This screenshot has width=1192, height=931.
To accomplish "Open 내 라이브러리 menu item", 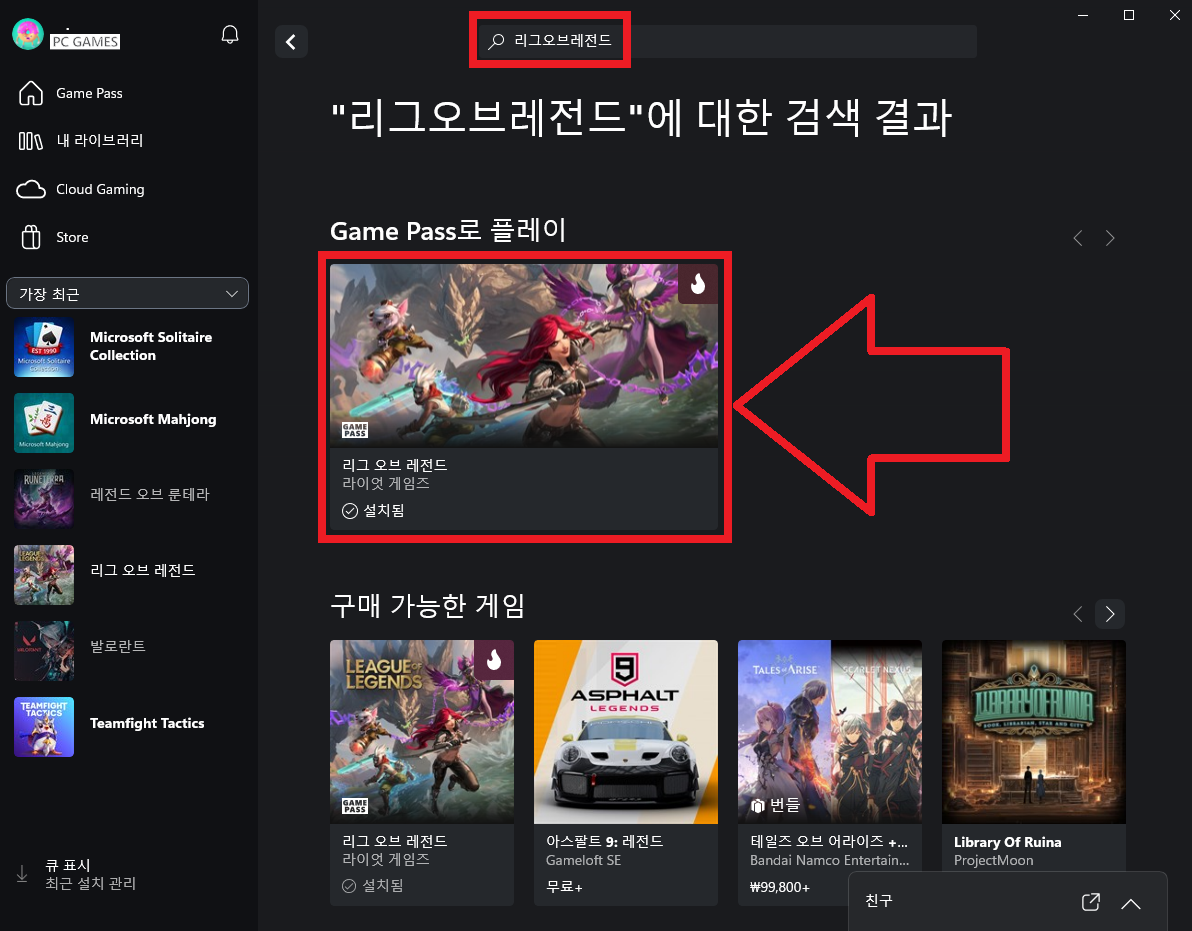I will click(100, 141).
